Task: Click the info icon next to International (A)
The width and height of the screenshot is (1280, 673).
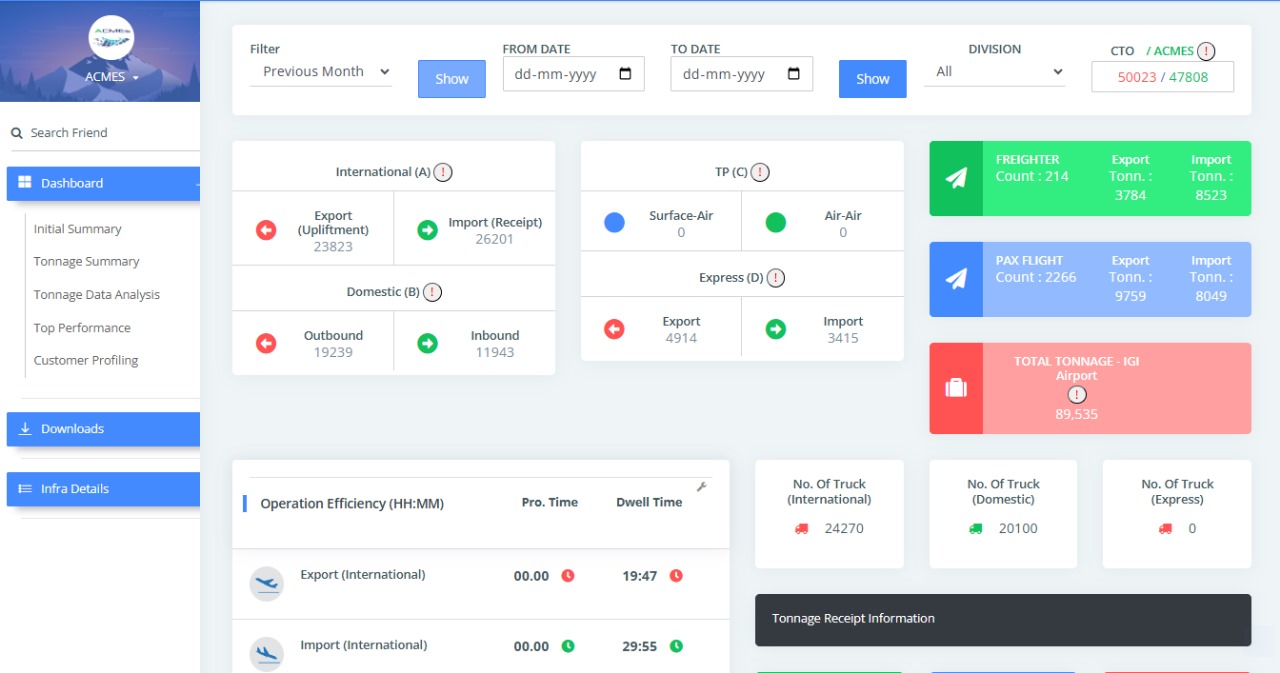Action: (443, 172)
